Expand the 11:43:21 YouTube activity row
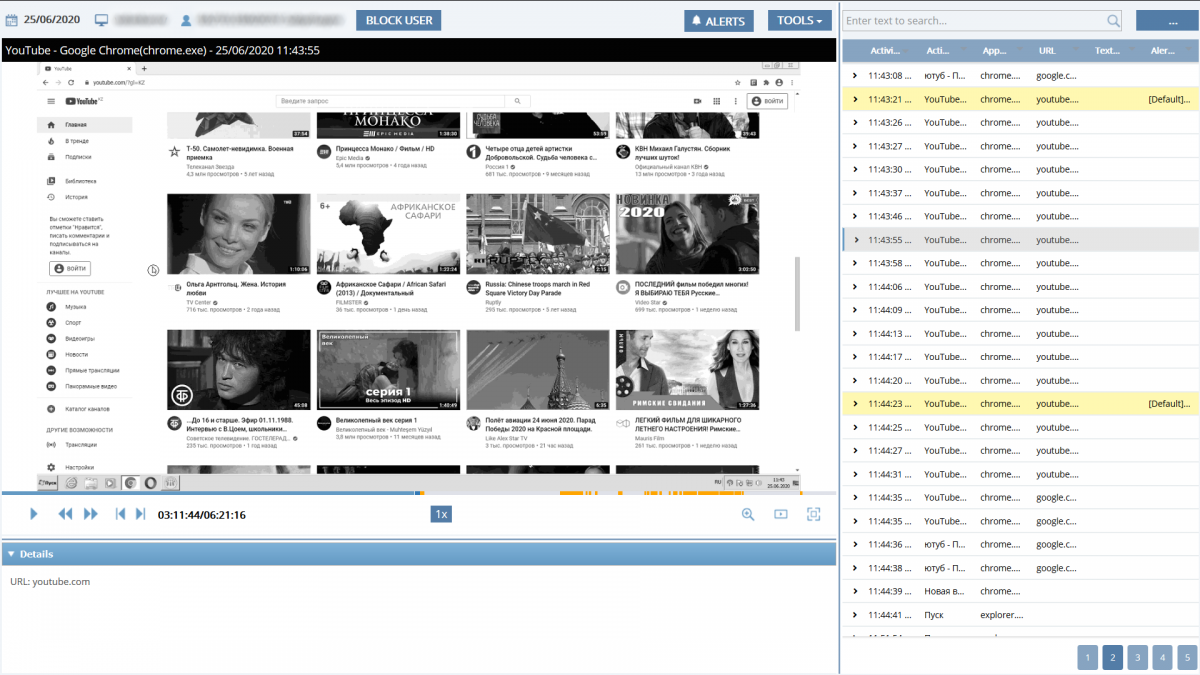 click(x=855, y=99)
